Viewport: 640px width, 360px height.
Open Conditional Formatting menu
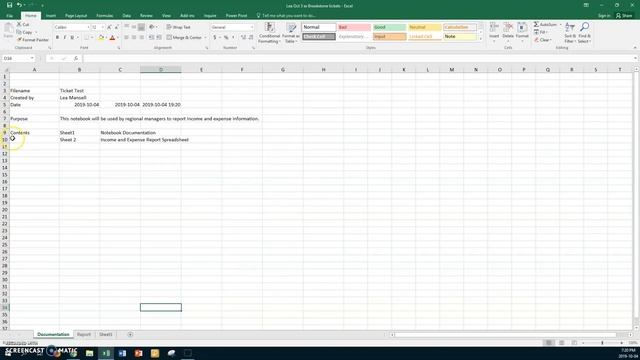[x=269, y=33]
